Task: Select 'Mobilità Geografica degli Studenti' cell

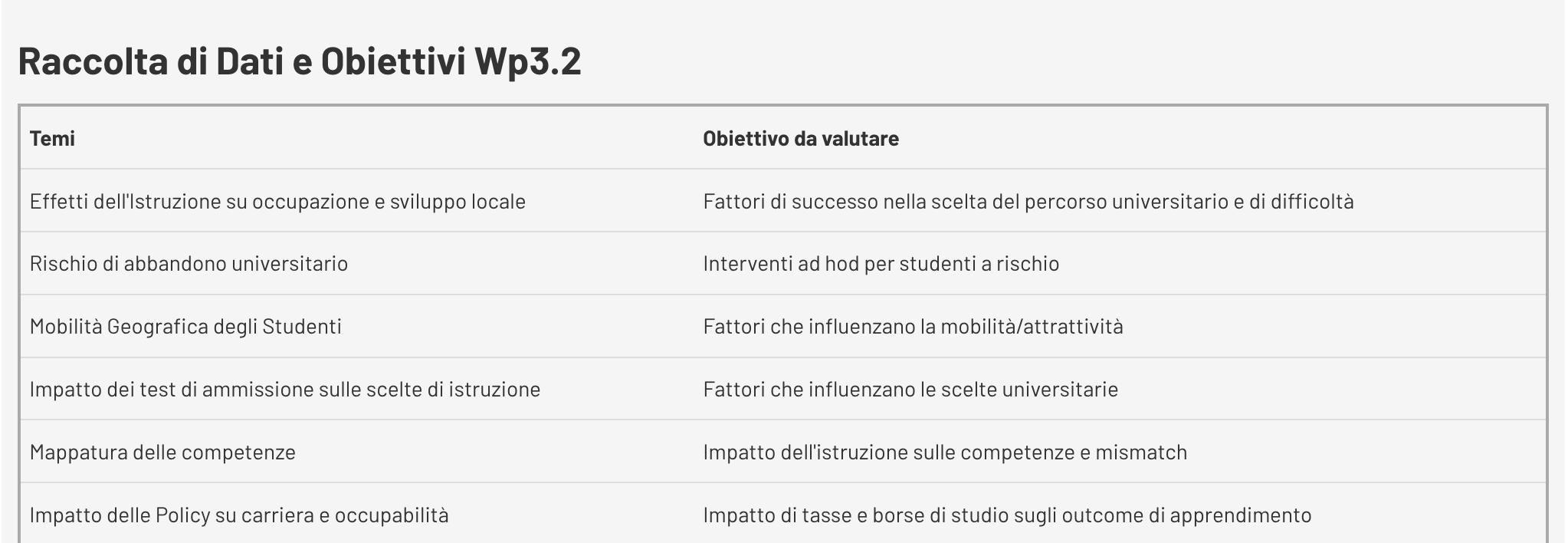Action: coord(185,327)
